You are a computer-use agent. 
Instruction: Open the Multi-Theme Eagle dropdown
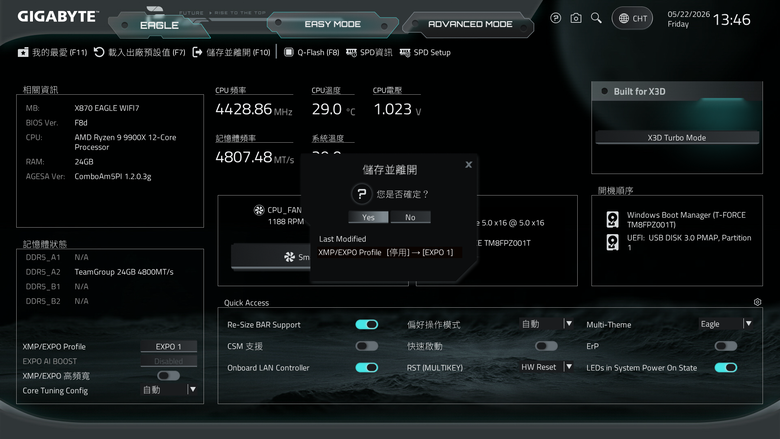(x=725, y=324)
